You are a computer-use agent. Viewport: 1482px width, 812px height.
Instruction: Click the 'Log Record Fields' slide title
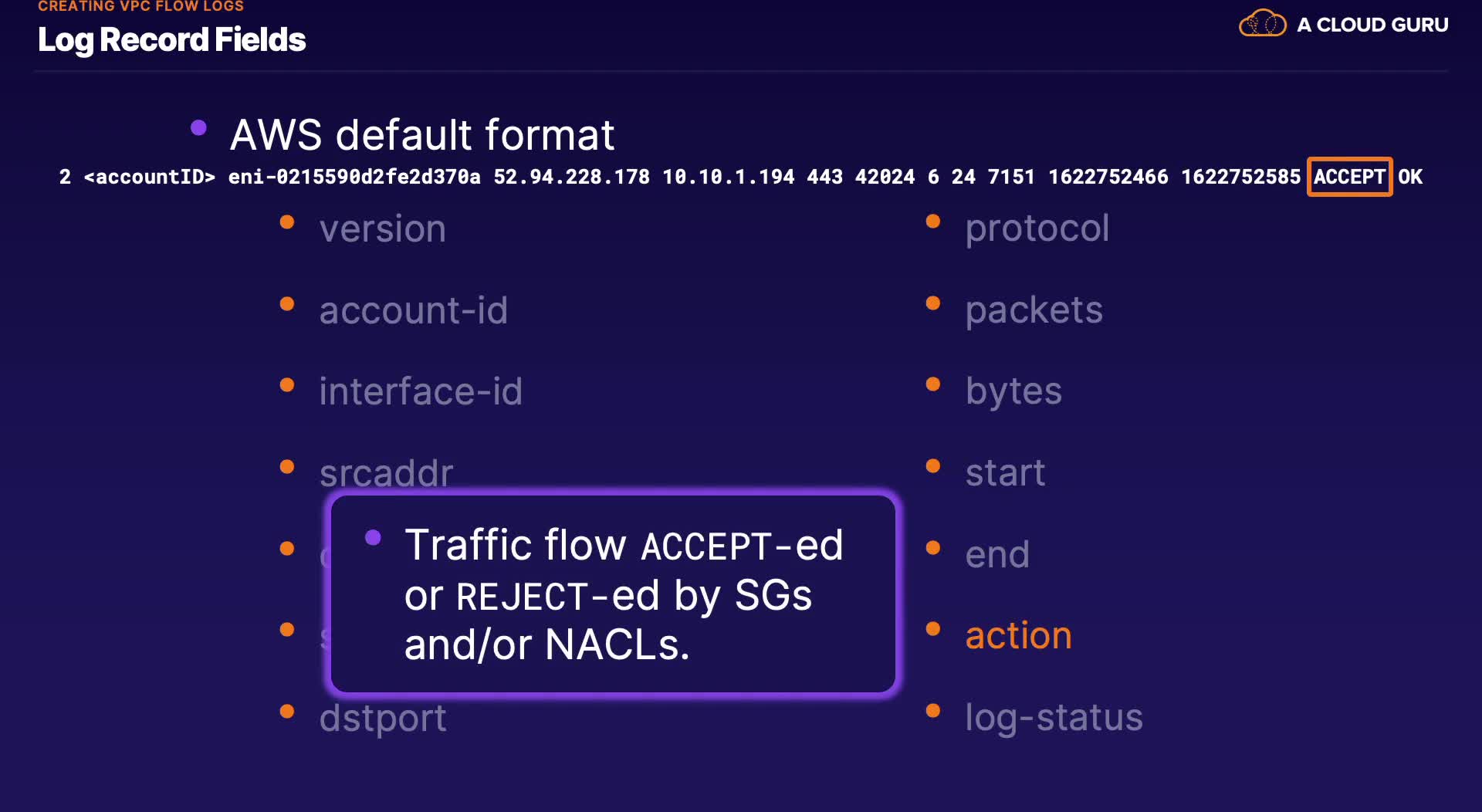click(x=171, y=40)
